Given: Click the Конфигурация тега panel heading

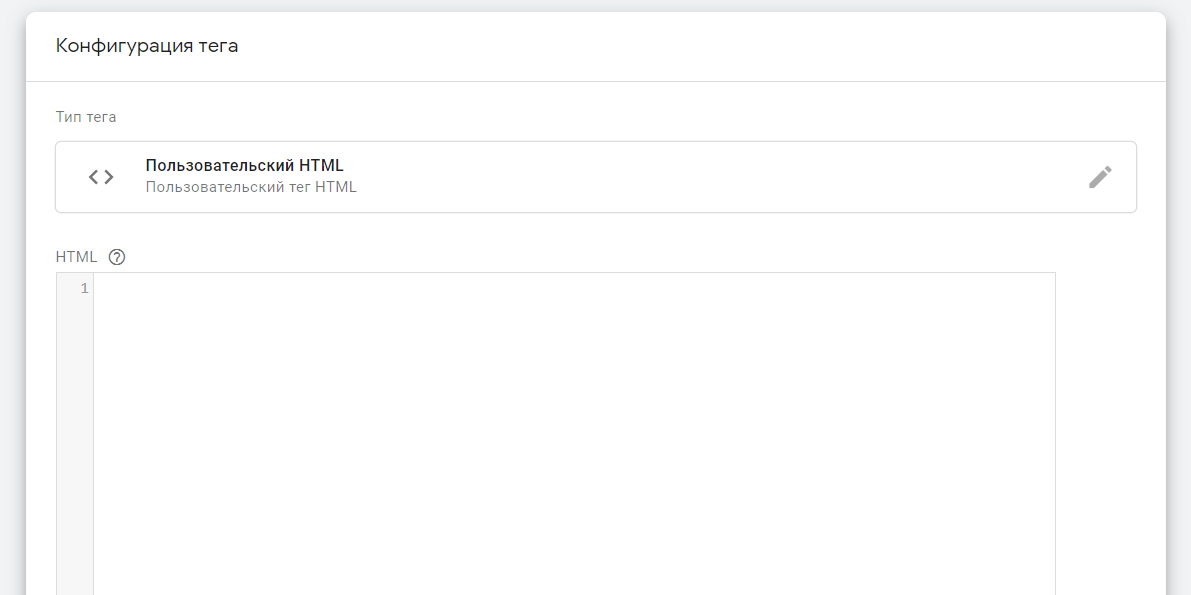Looking at the screenshot, I should (x=147, y=46).
